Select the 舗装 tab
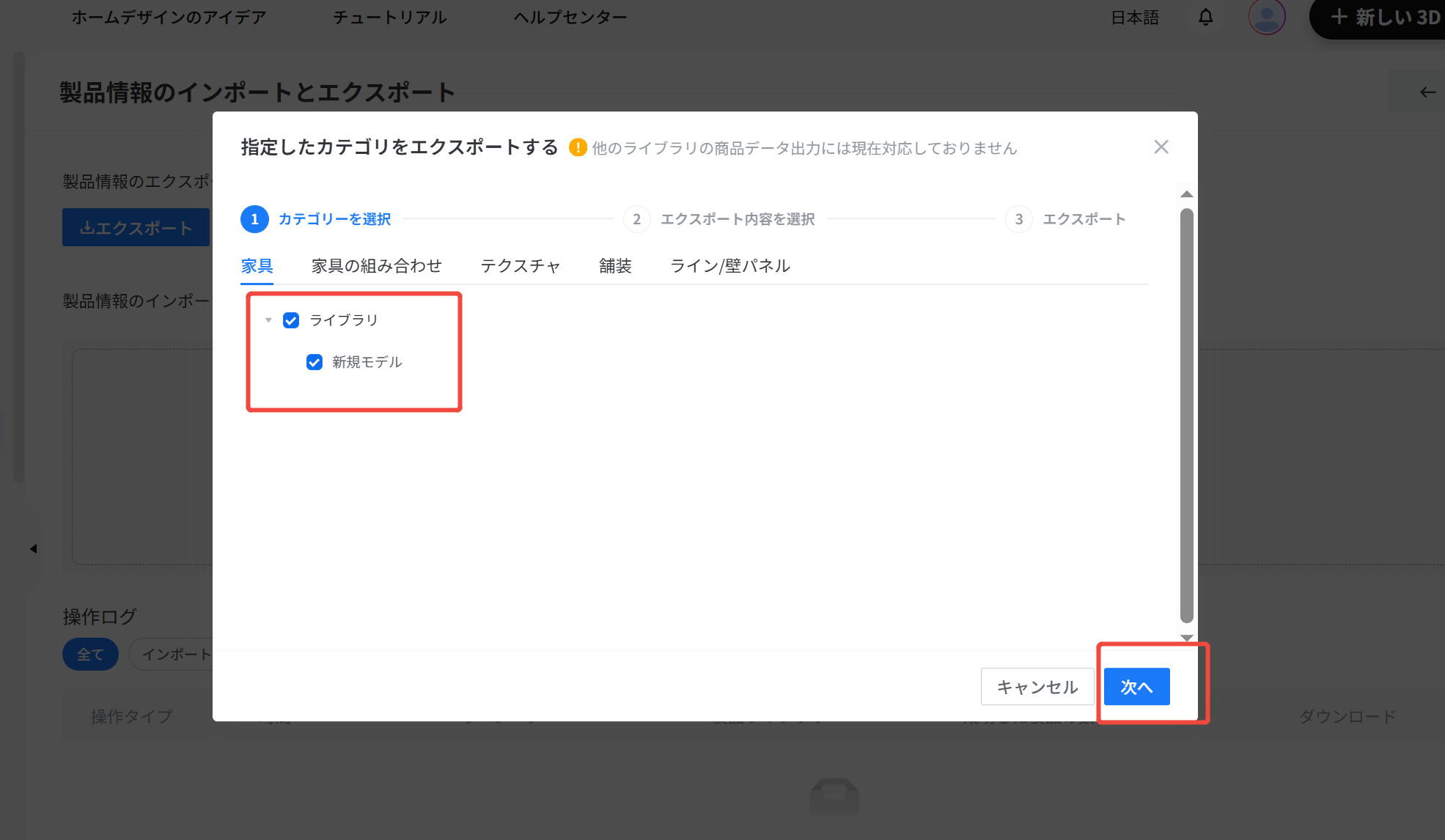 pos(615,266)
